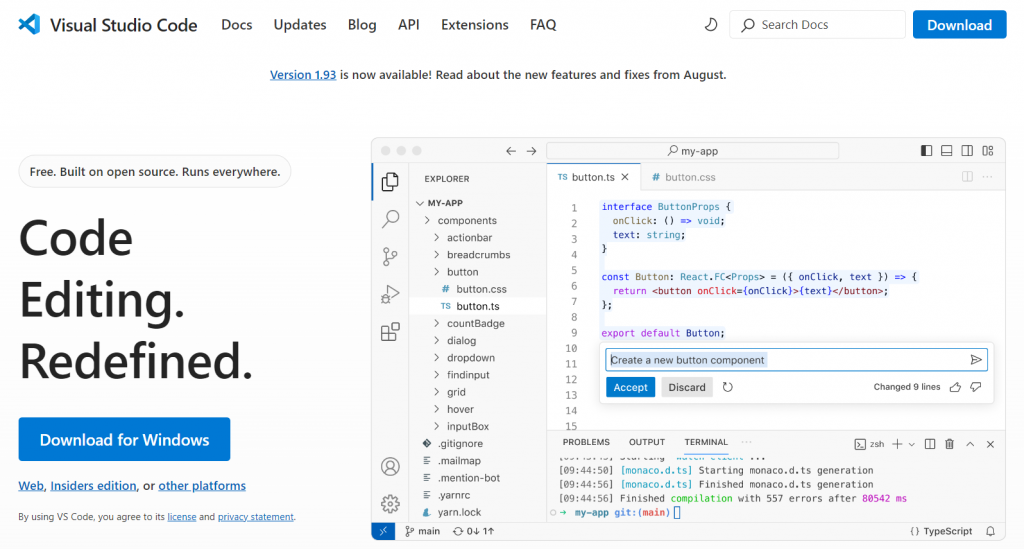Click the thumbs up icon
Viewport: 1024px width, 549px height.
(955, 387)
